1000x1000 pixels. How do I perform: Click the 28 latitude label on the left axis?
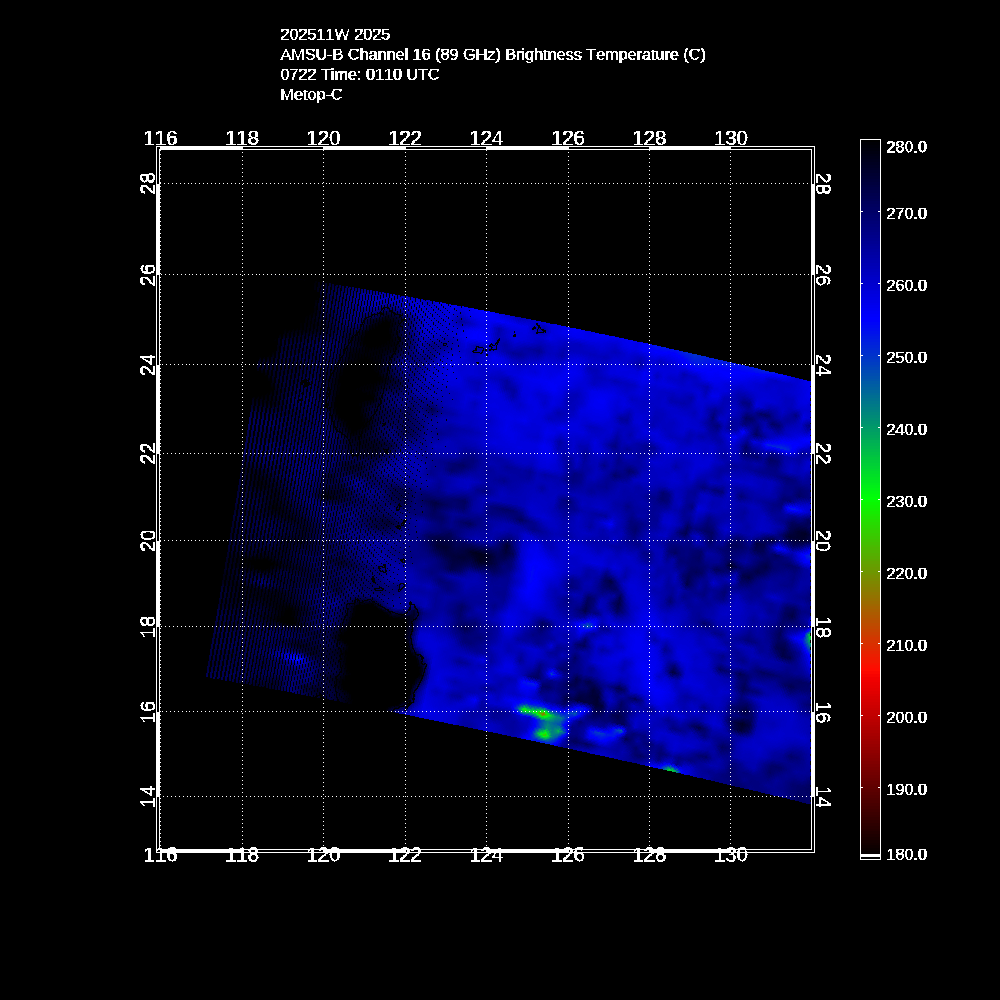pos(148,184)
